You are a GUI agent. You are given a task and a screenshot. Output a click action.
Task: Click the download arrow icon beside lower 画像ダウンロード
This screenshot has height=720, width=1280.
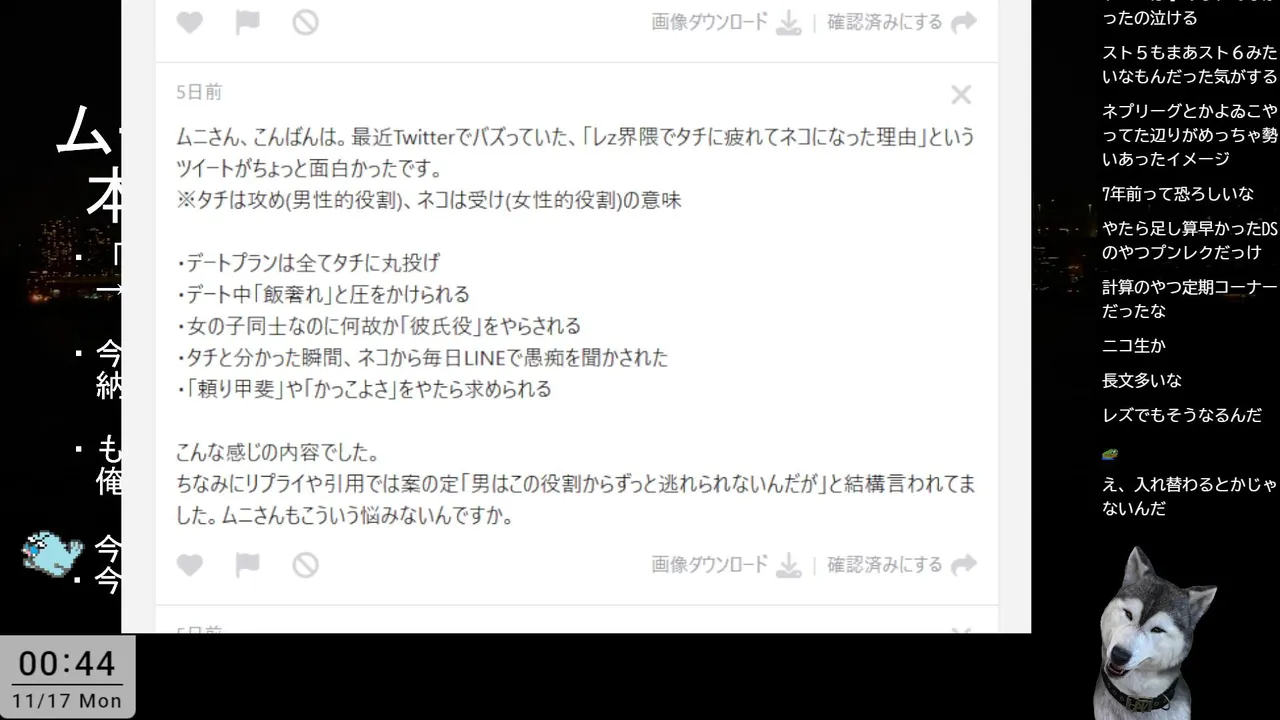pyautogui.click(x=789, y=565)
